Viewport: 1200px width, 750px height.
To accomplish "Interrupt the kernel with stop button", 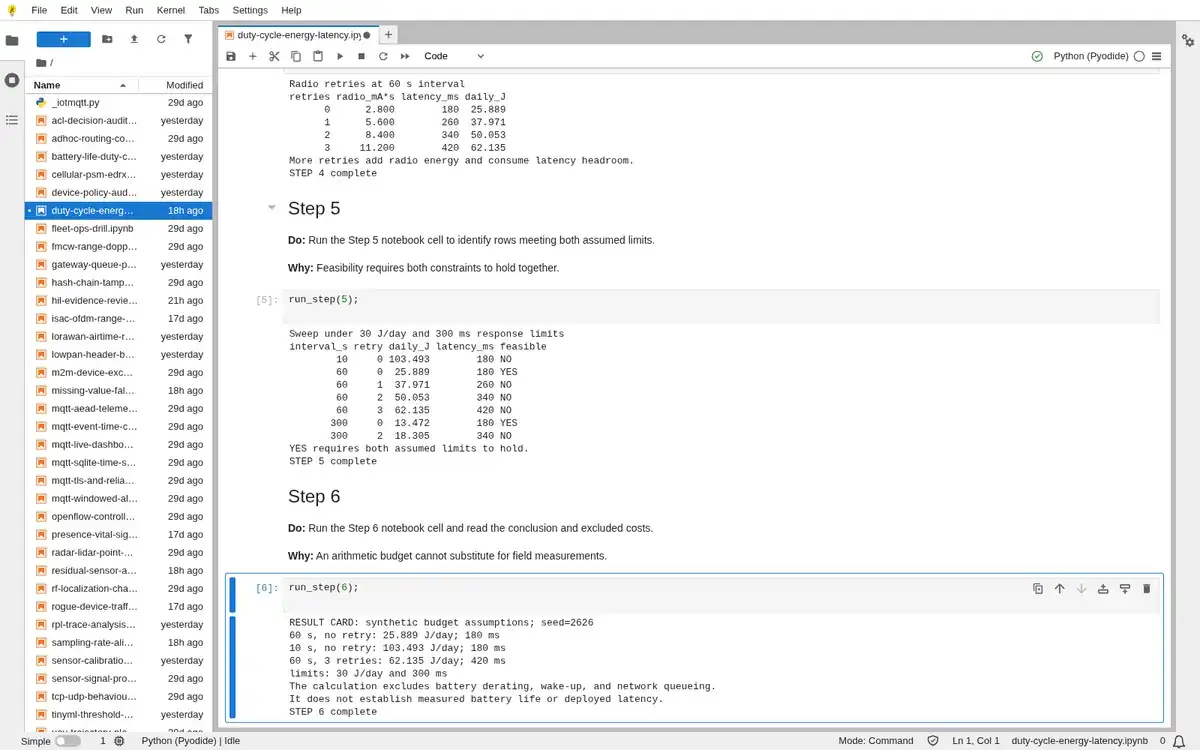I will coord(361,56).
